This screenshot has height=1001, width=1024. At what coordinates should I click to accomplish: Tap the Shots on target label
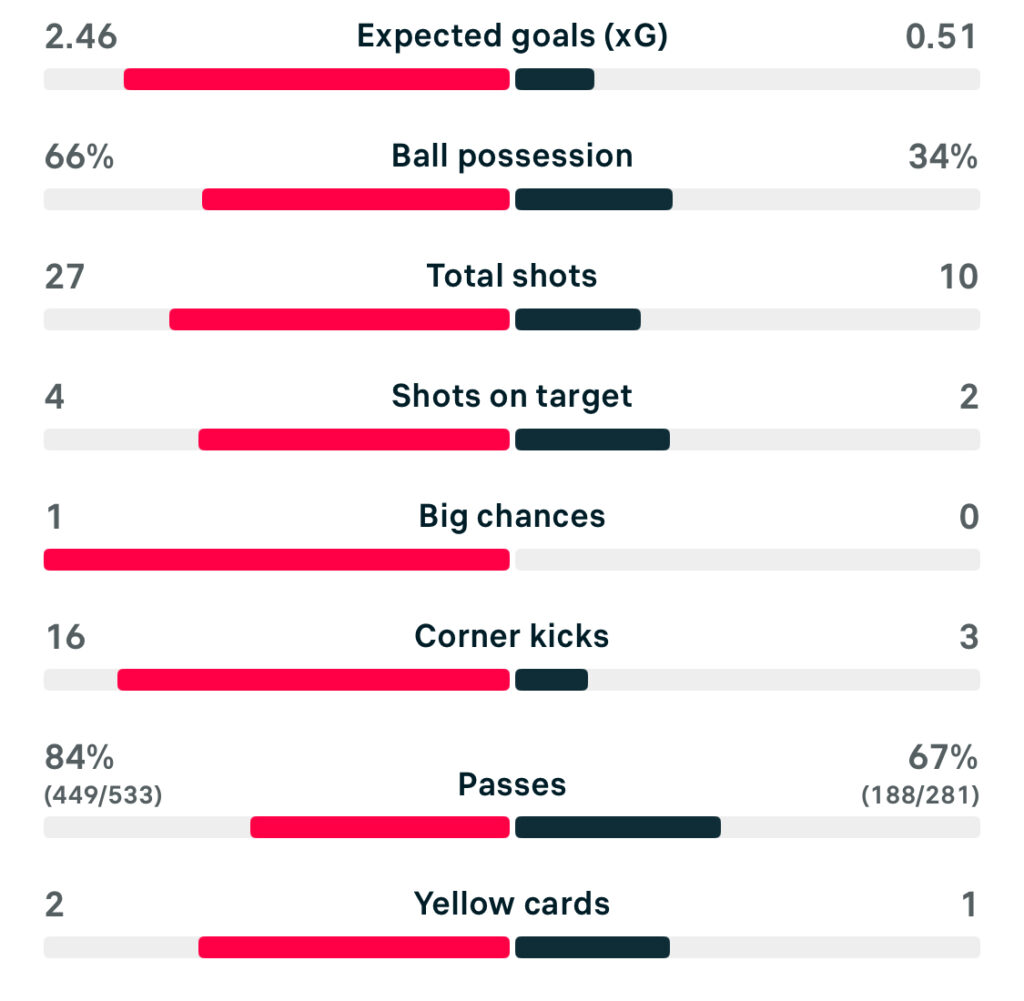click(x=511, y=397)
